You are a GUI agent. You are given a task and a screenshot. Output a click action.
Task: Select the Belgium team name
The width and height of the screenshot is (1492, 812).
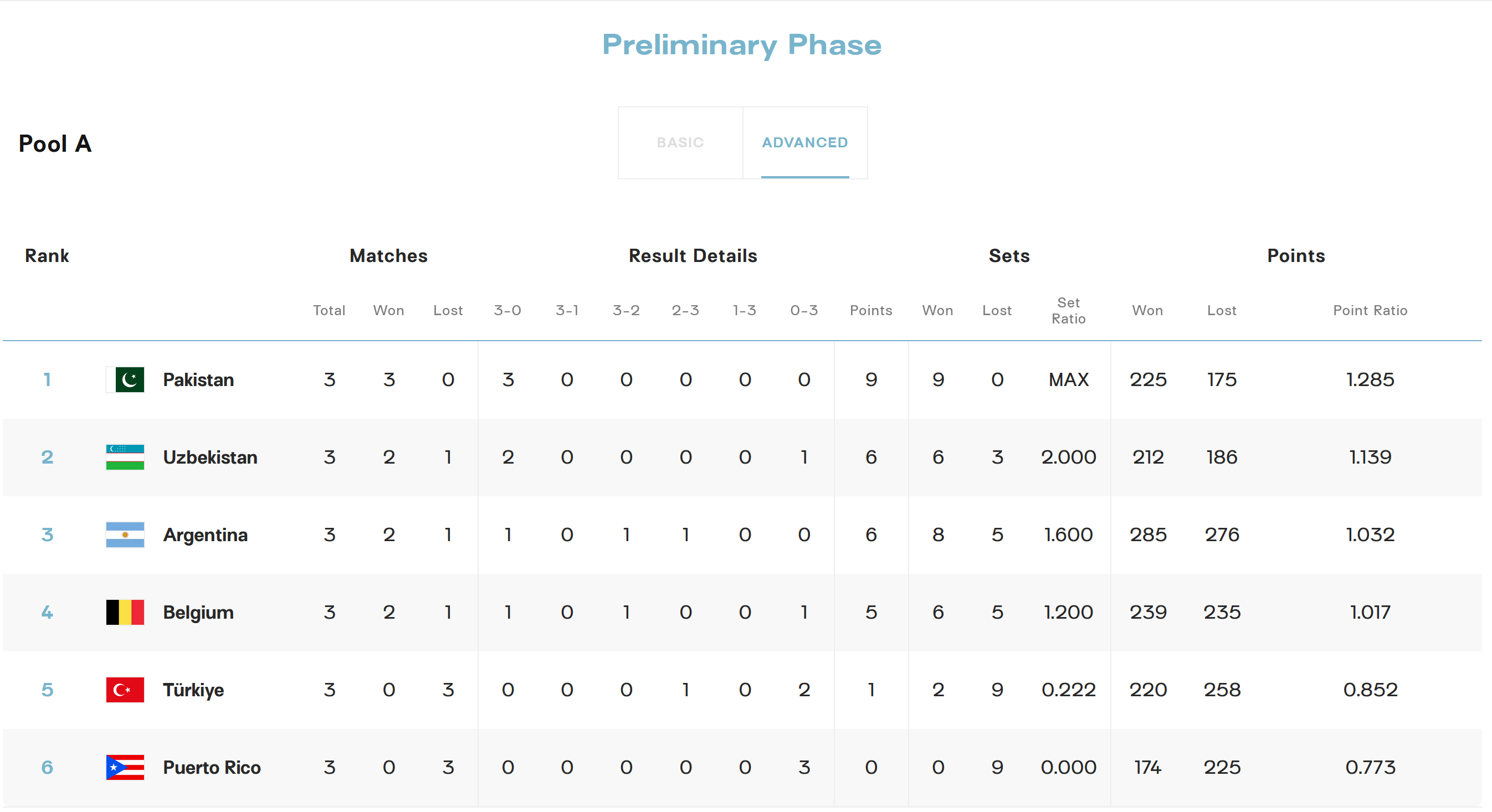point(198,612)
